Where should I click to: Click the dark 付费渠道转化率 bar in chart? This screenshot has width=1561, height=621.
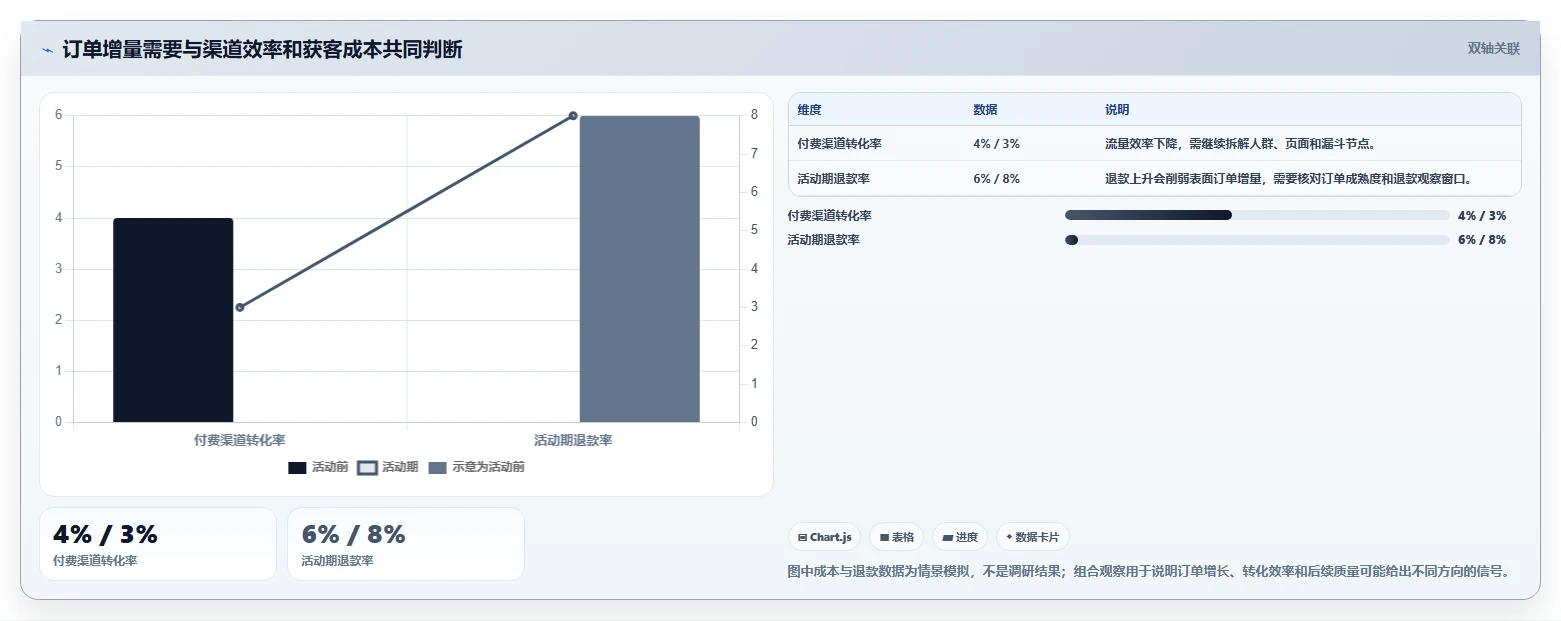pos(173,320)
